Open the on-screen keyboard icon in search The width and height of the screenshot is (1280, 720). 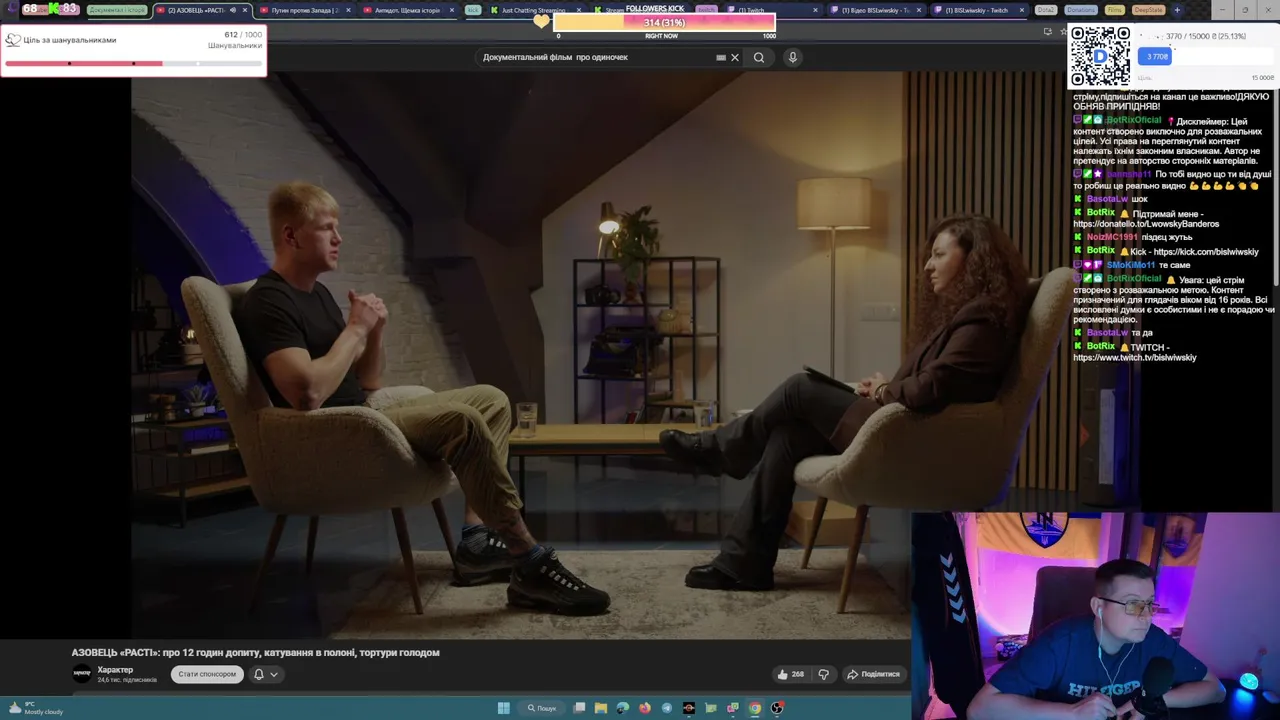coord(721,57)
